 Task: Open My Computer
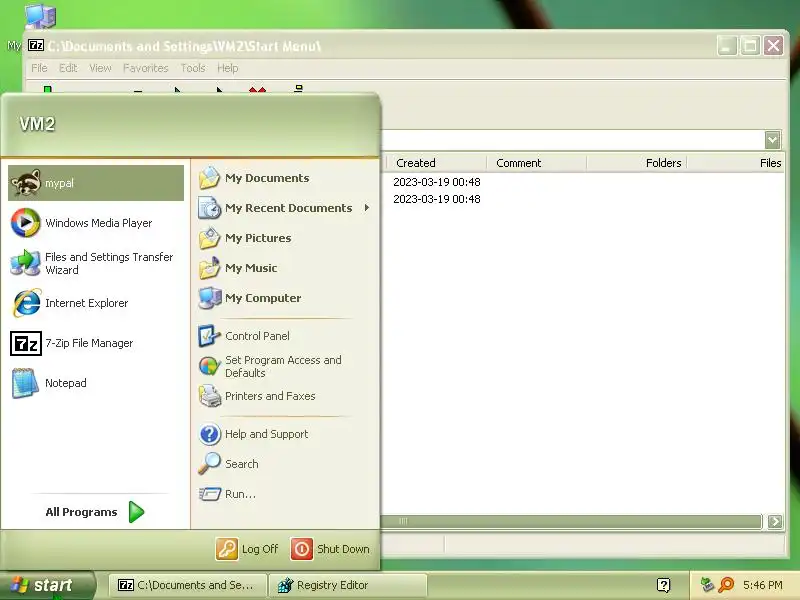tap(285, 298)
